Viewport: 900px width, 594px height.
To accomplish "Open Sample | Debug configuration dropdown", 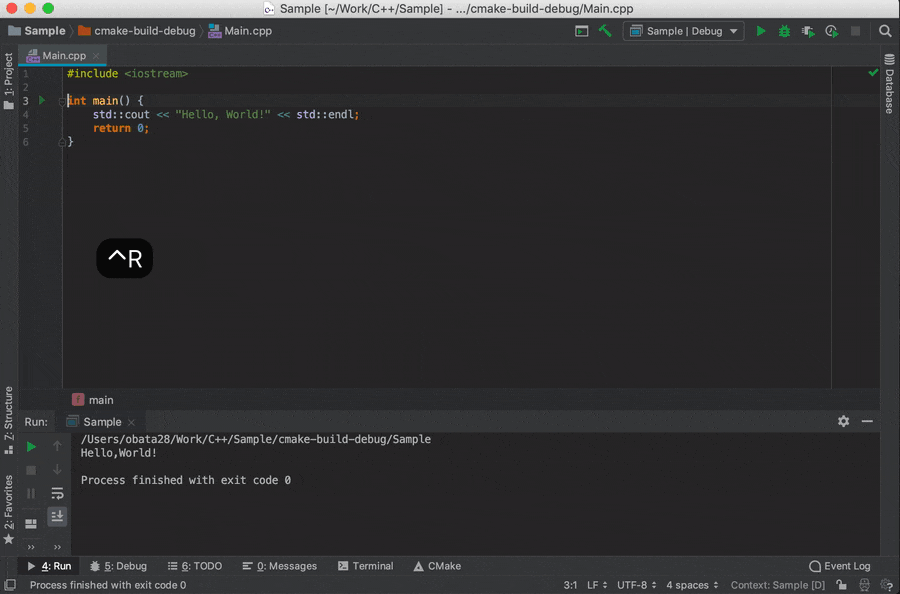I will (x=683, y=31).
